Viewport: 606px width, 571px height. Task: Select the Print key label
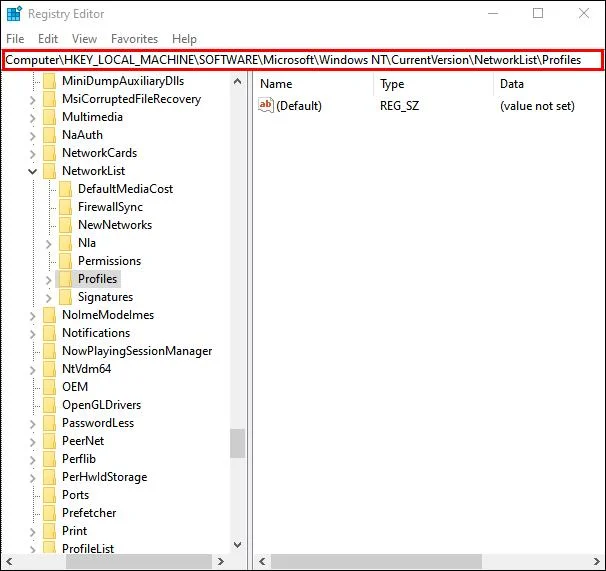(x=75, y=531)
